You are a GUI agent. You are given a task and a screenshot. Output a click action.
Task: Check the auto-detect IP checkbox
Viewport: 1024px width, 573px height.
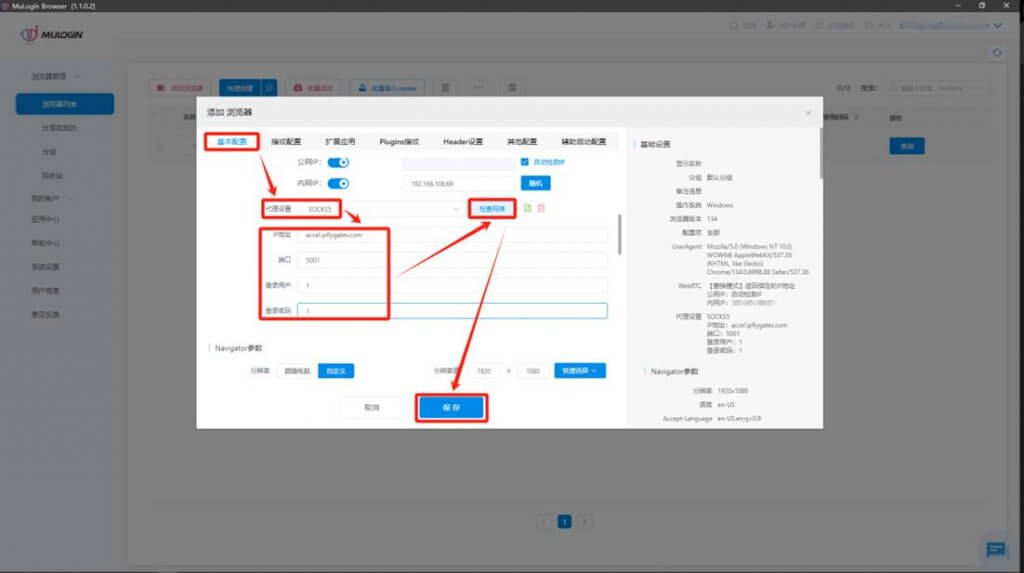point(524,162)
